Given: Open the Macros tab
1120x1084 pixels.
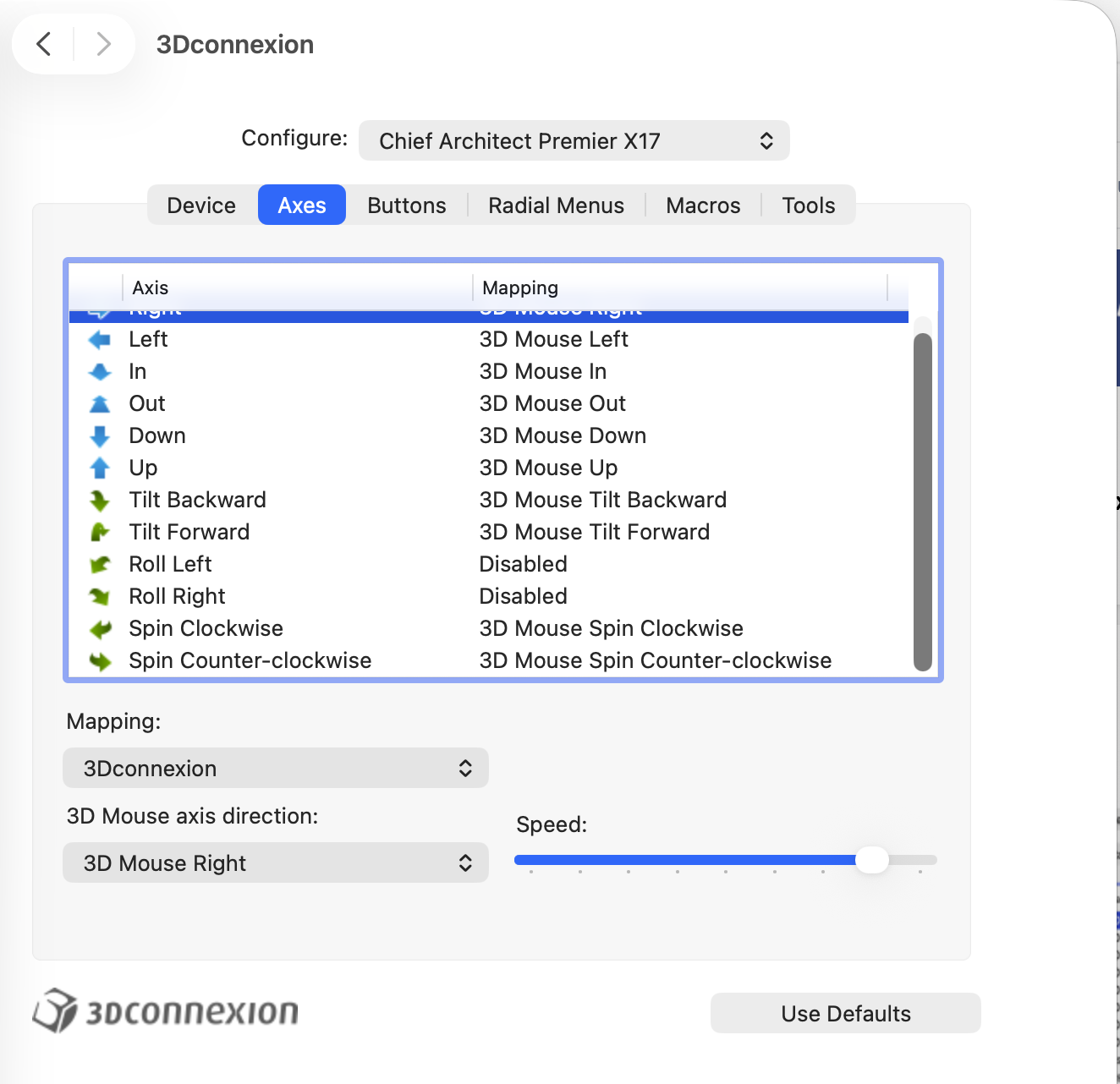Looking at the screenshot, I should 703,205.
